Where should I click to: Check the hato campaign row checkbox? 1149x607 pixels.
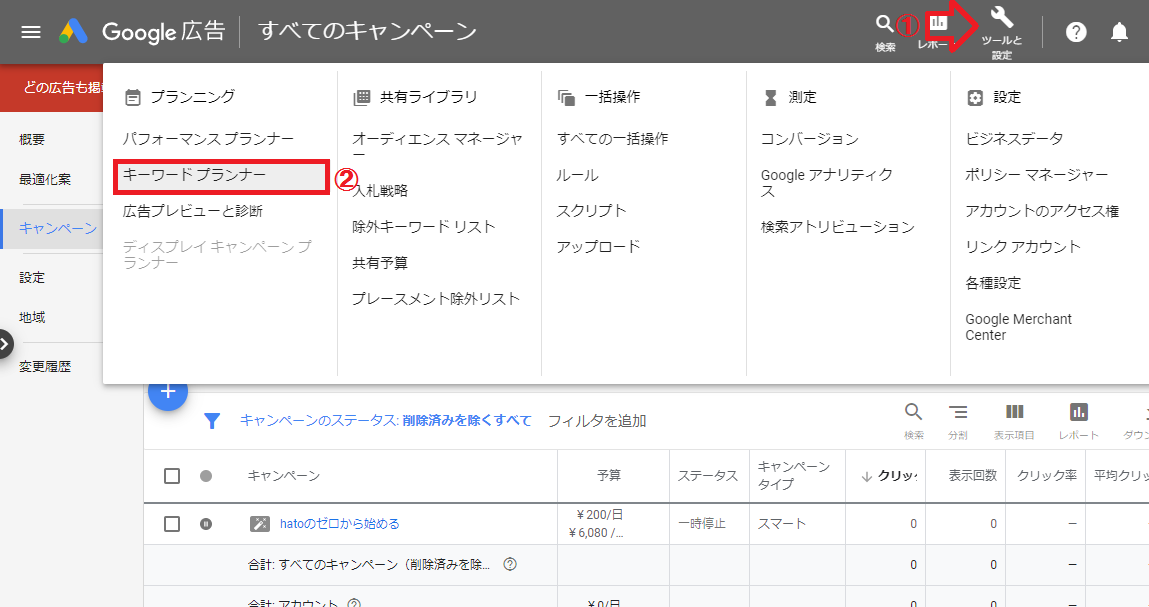171,523
